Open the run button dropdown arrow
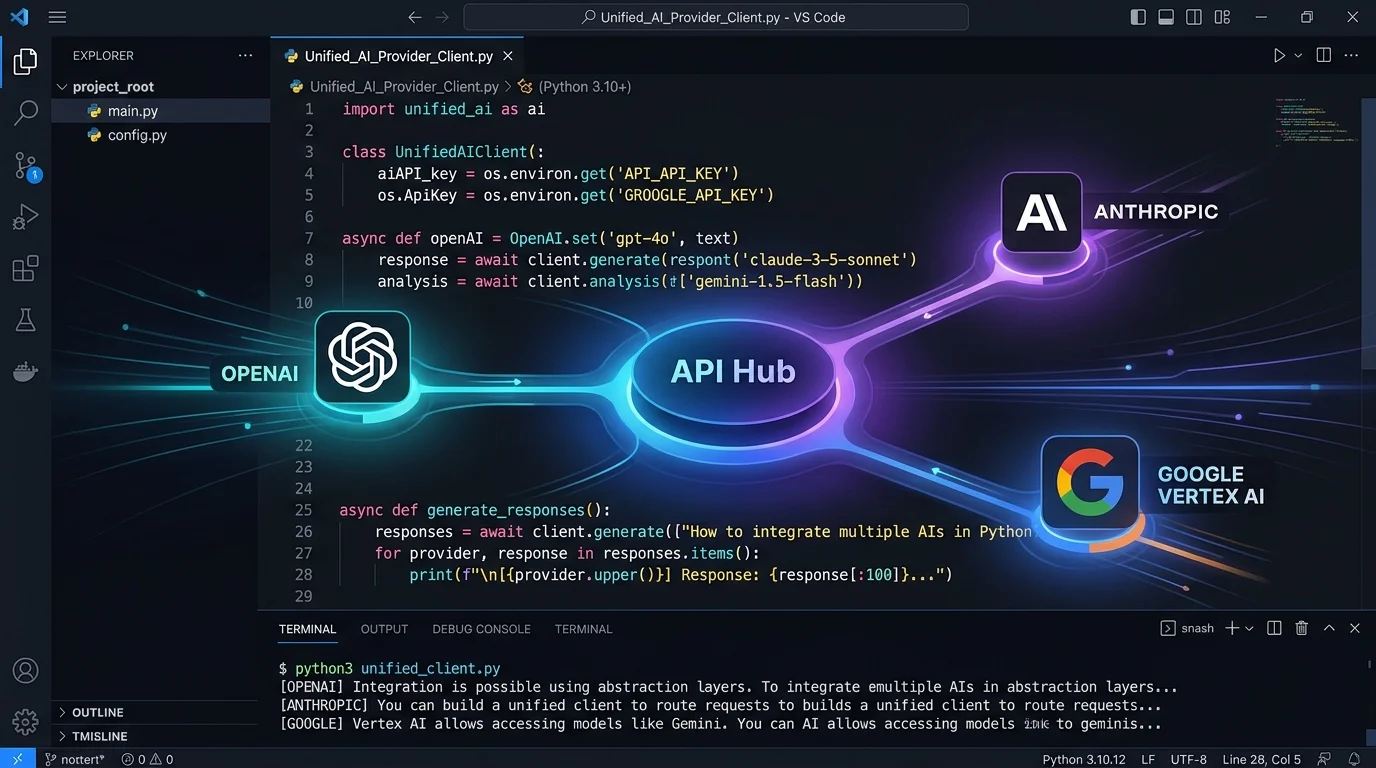Screen dimensions: 1376x768 pos(1298,56)
